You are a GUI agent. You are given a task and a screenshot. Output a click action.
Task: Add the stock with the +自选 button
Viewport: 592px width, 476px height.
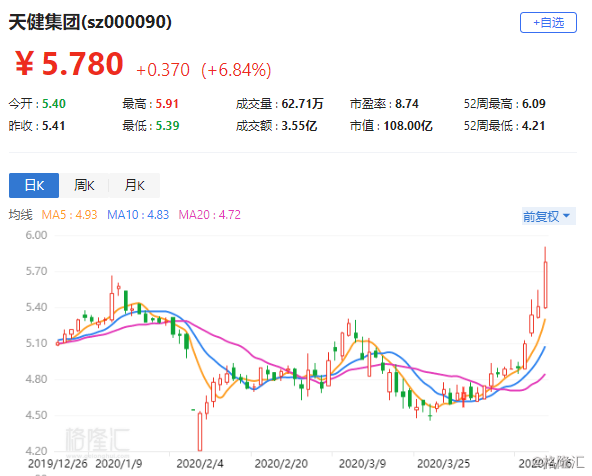tap(548, 23)
